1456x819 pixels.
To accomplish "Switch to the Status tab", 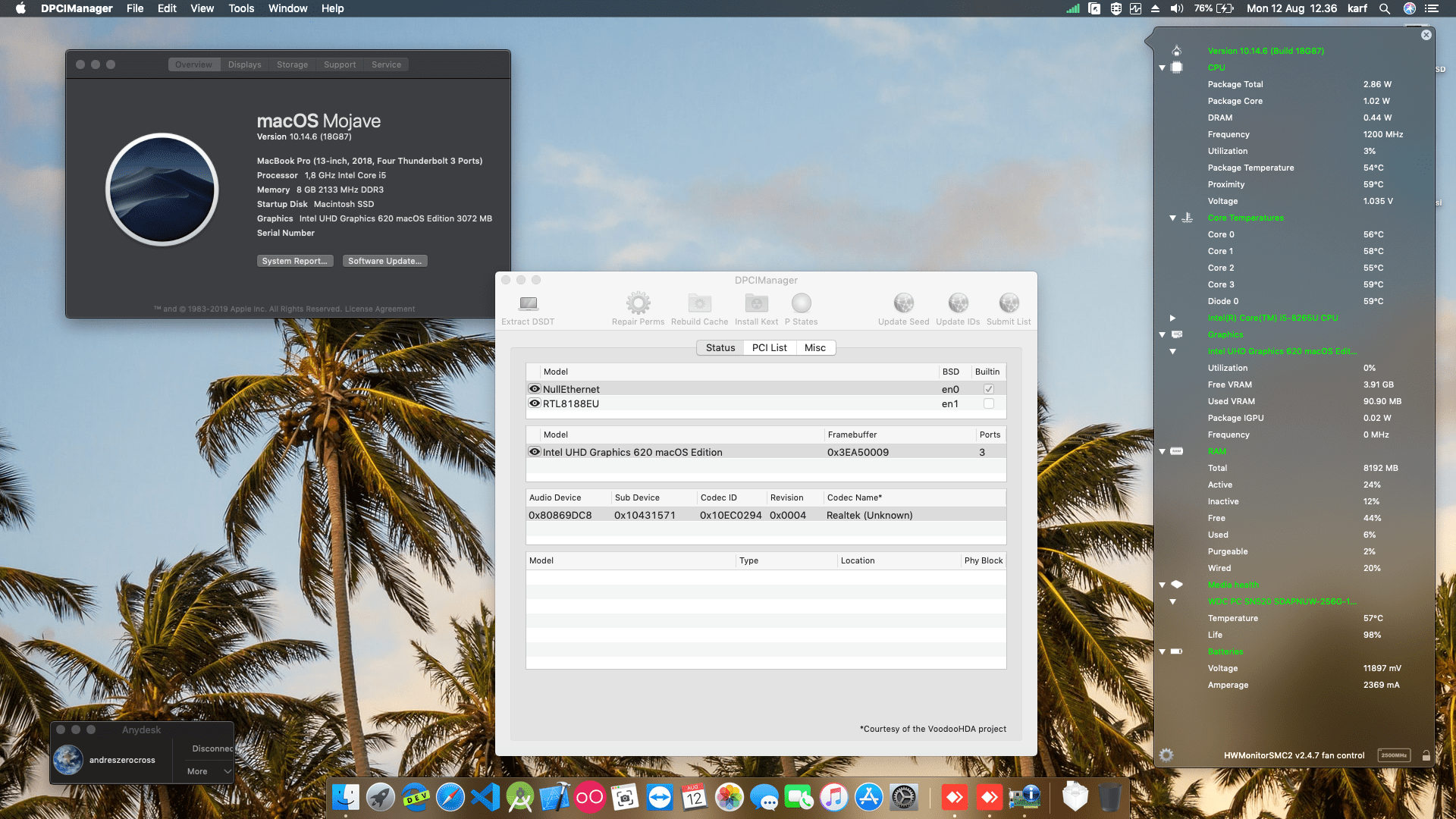I will pyautogui.click(x=720, y=347).
